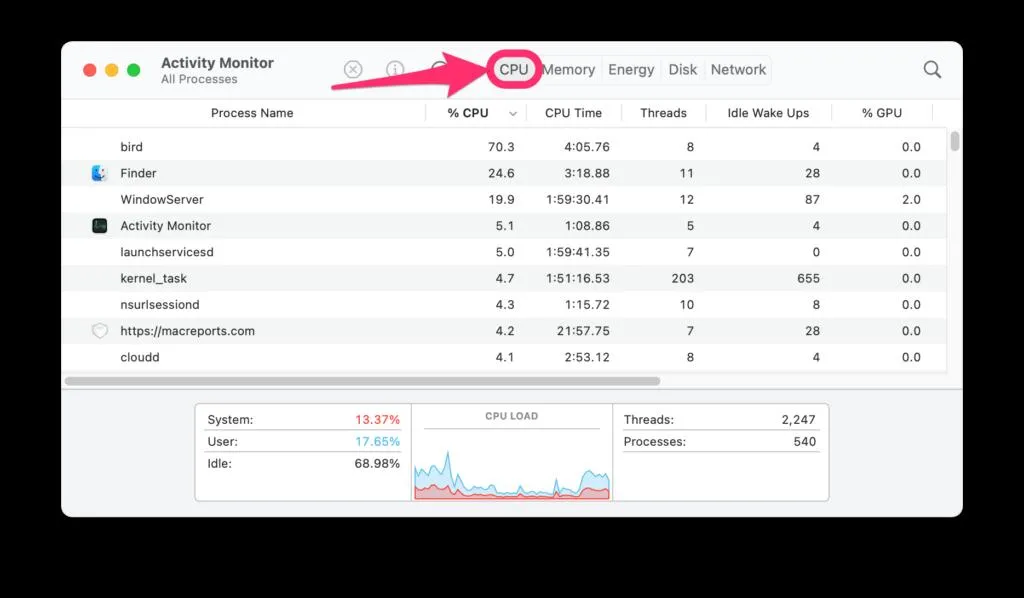Screen dimensions: 1024x598
Task: Select the kernel_task process
Action: coord(153,279)
